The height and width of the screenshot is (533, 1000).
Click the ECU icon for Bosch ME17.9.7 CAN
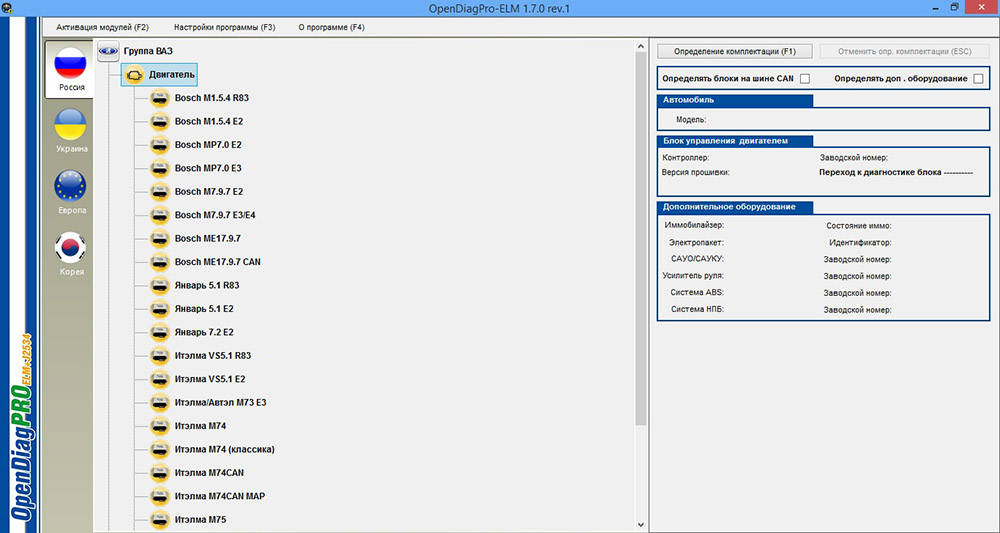[159, 262]
